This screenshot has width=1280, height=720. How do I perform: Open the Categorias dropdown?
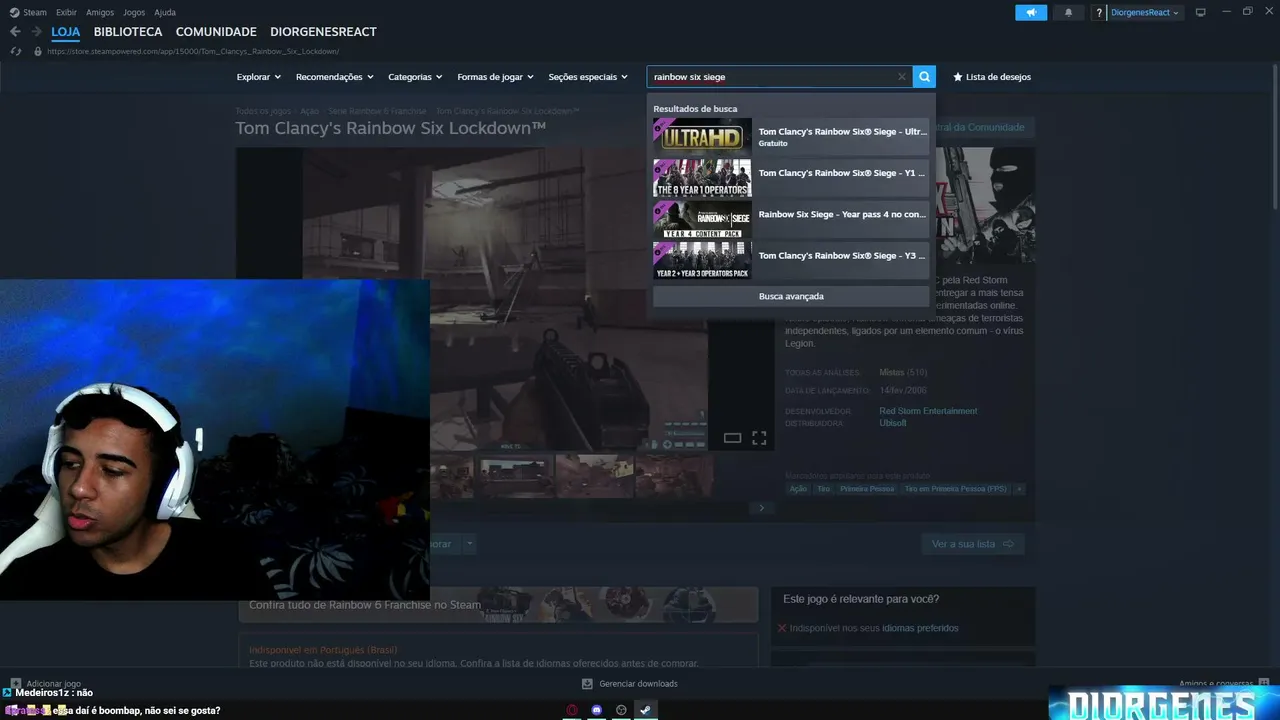coord(415,77)
